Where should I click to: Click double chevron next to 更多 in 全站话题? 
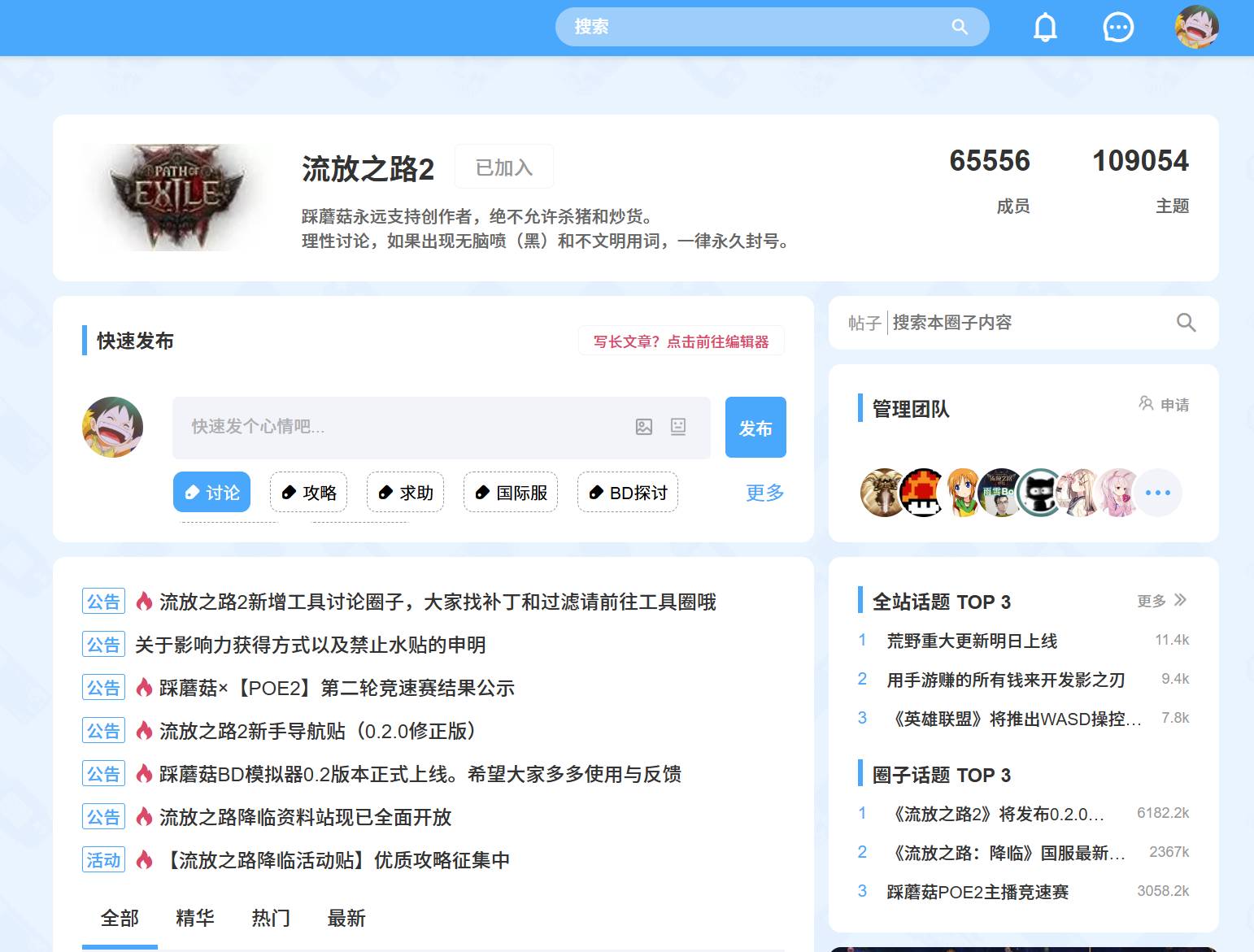pyautogui.click(x=1181, y=600)
